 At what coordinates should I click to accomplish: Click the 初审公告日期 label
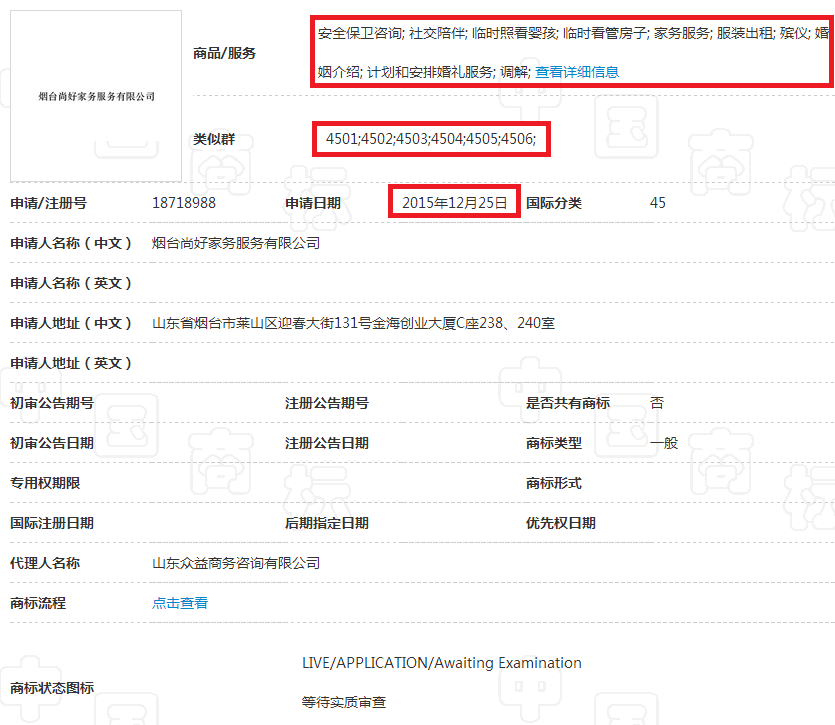[52, 443]
